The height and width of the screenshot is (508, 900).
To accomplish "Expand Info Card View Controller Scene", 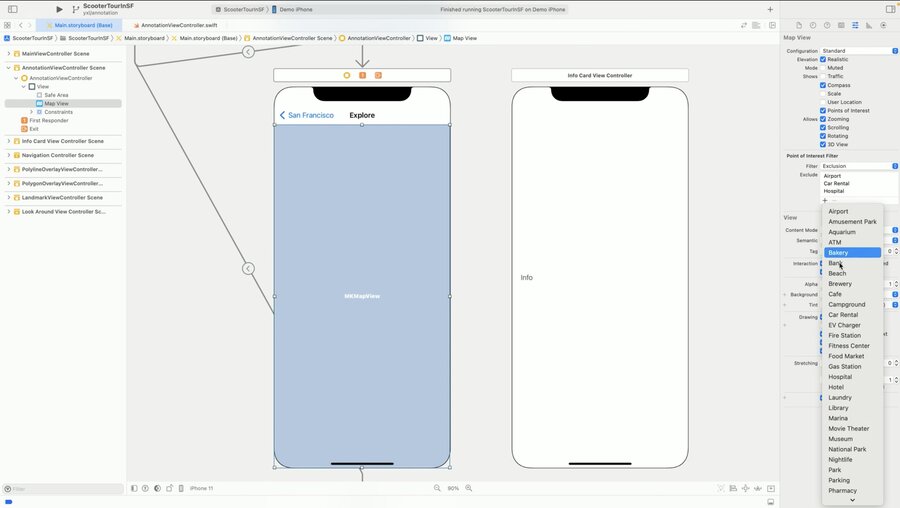I will click(x=9, y=141).
